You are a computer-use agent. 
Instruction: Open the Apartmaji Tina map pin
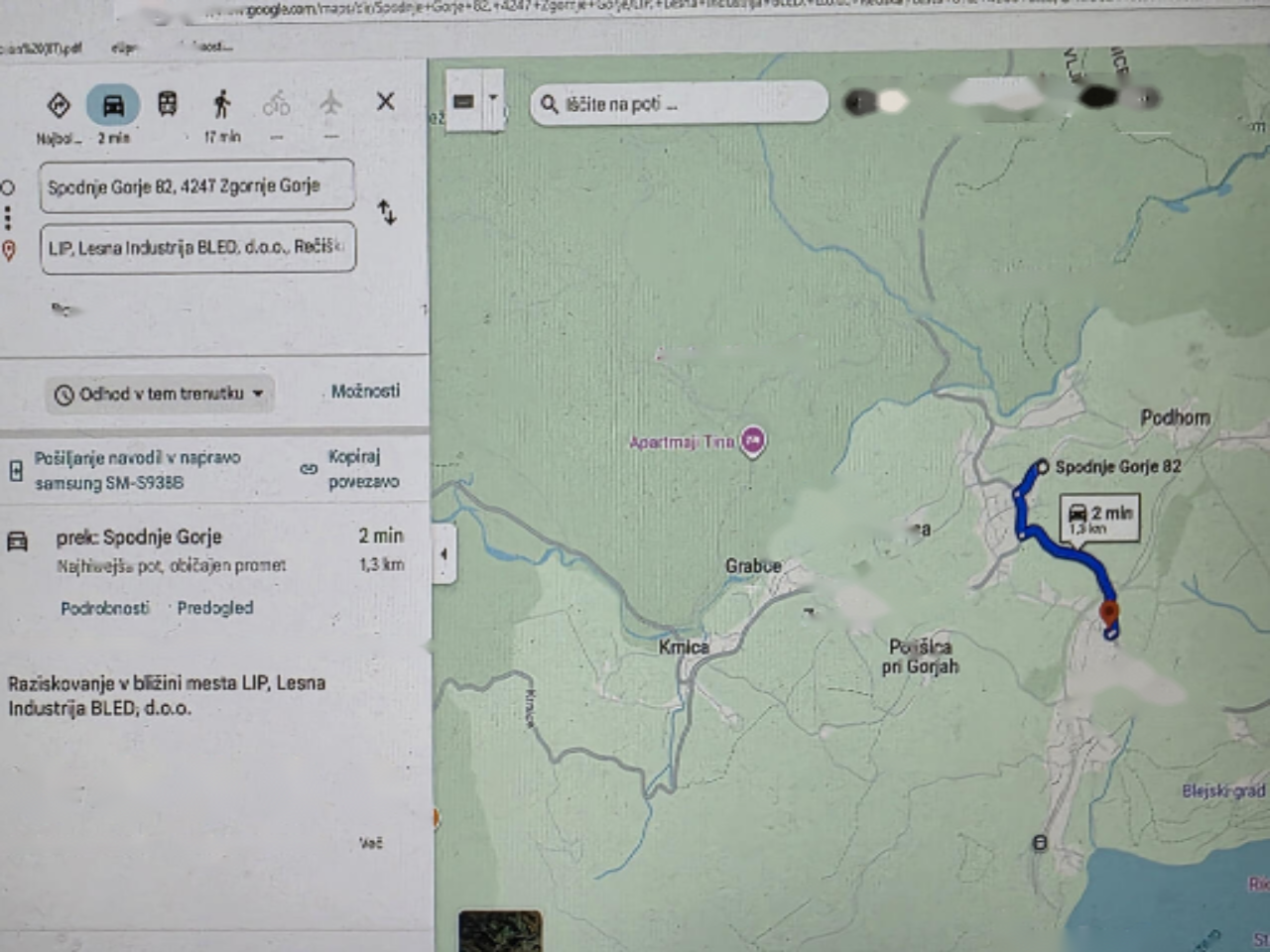click(x=753, y=441)
